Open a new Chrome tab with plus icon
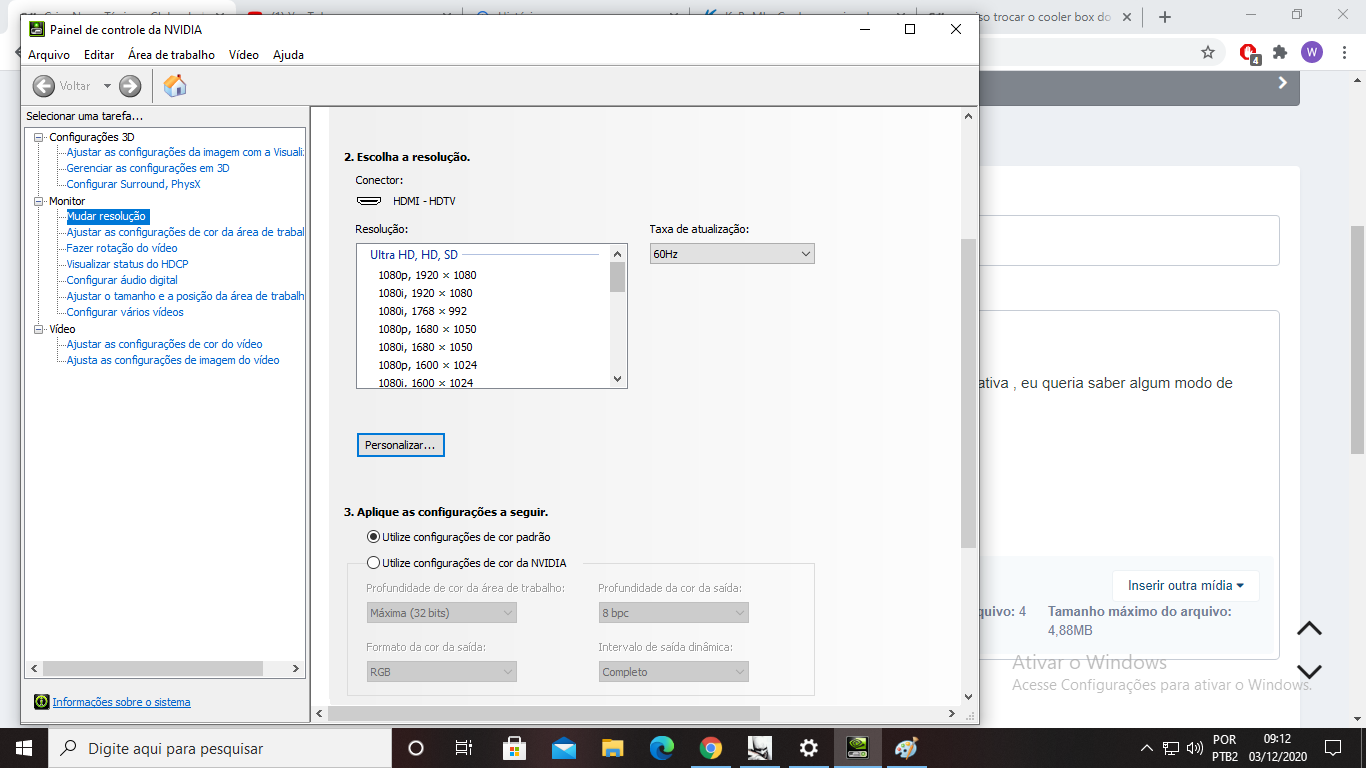This screenshot has width=1370, height=770. pos(1164,17)
